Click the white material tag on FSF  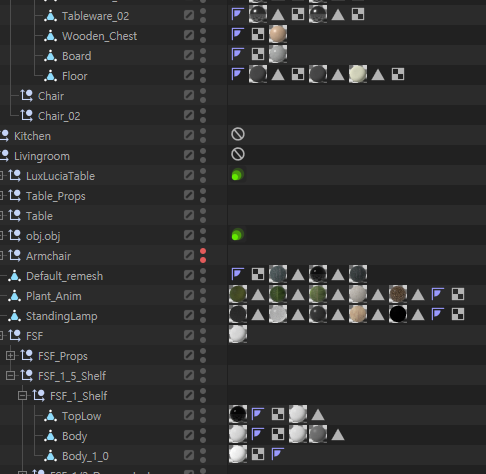point(238,334)
